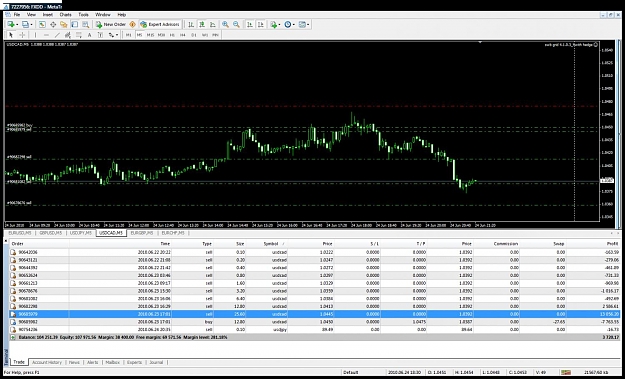
Task: Select the Horizontal Line drawing tool
Action: pyautogui.click(x=46, y=35)
